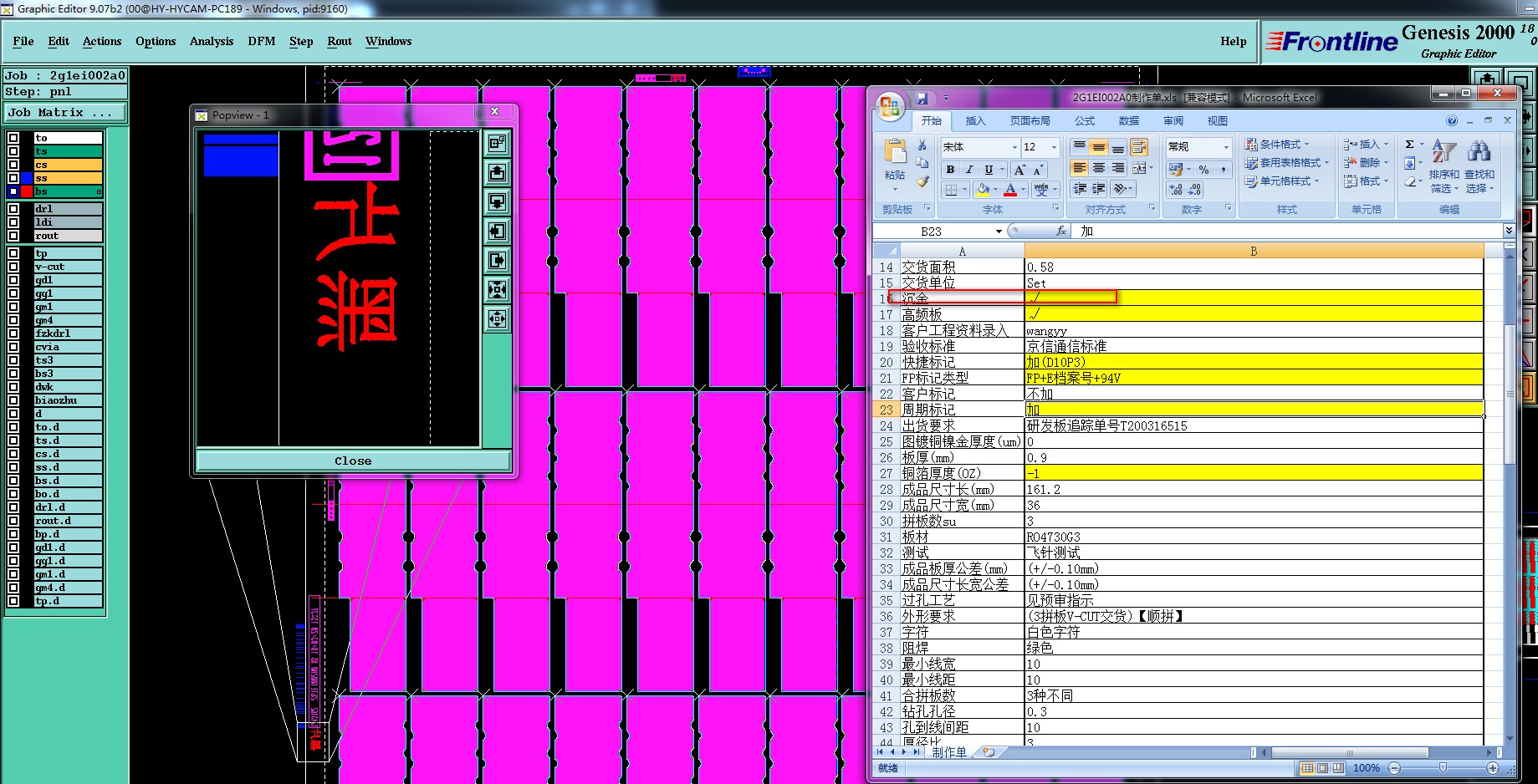Viewport: 1538px width, 784px height.
Task: Open the DFM menu in Graphic Editor
Action: [262, 41]
